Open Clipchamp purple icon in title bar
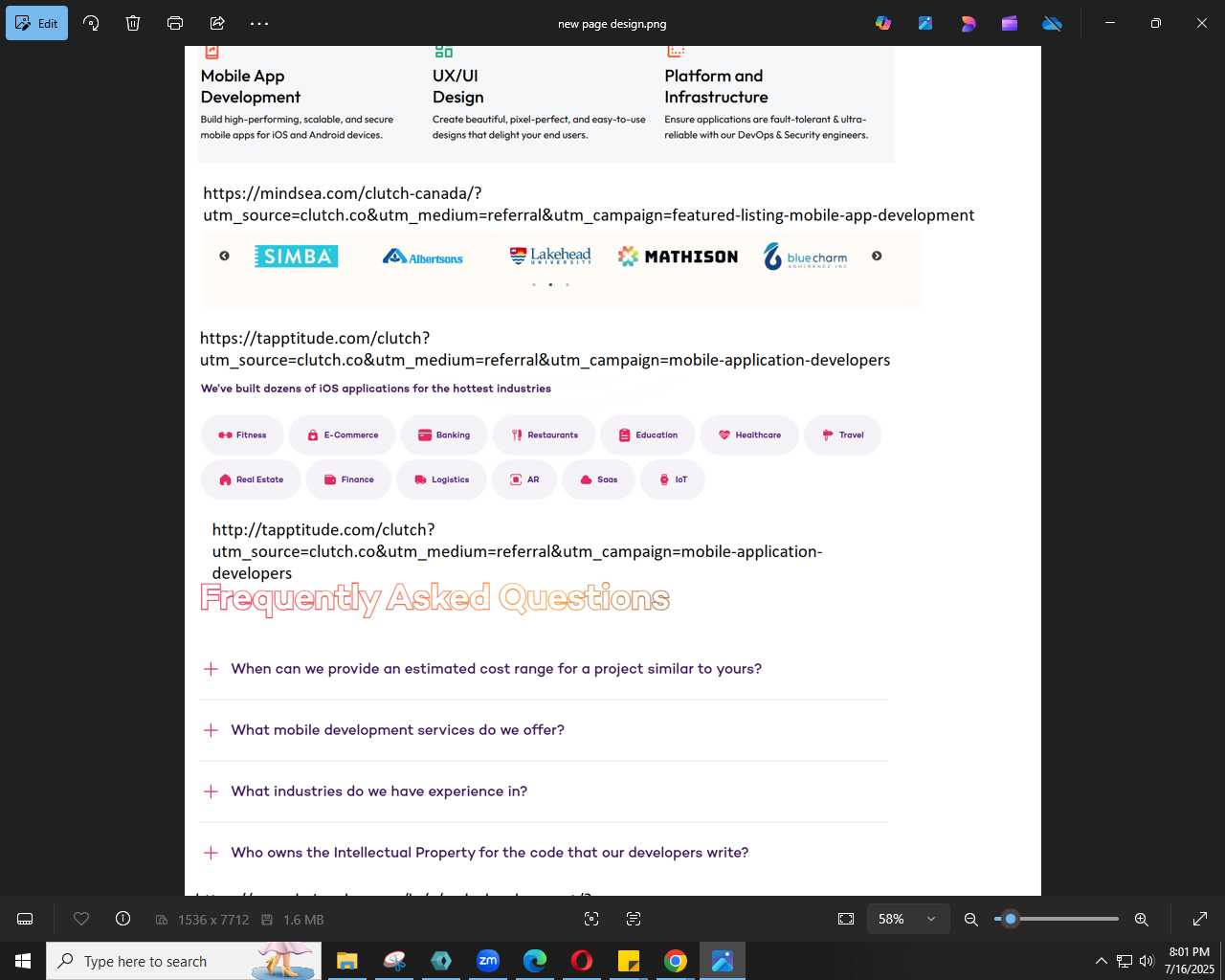The height and width of the screenshot is (980, 1225). click(x=1010, y=23)
